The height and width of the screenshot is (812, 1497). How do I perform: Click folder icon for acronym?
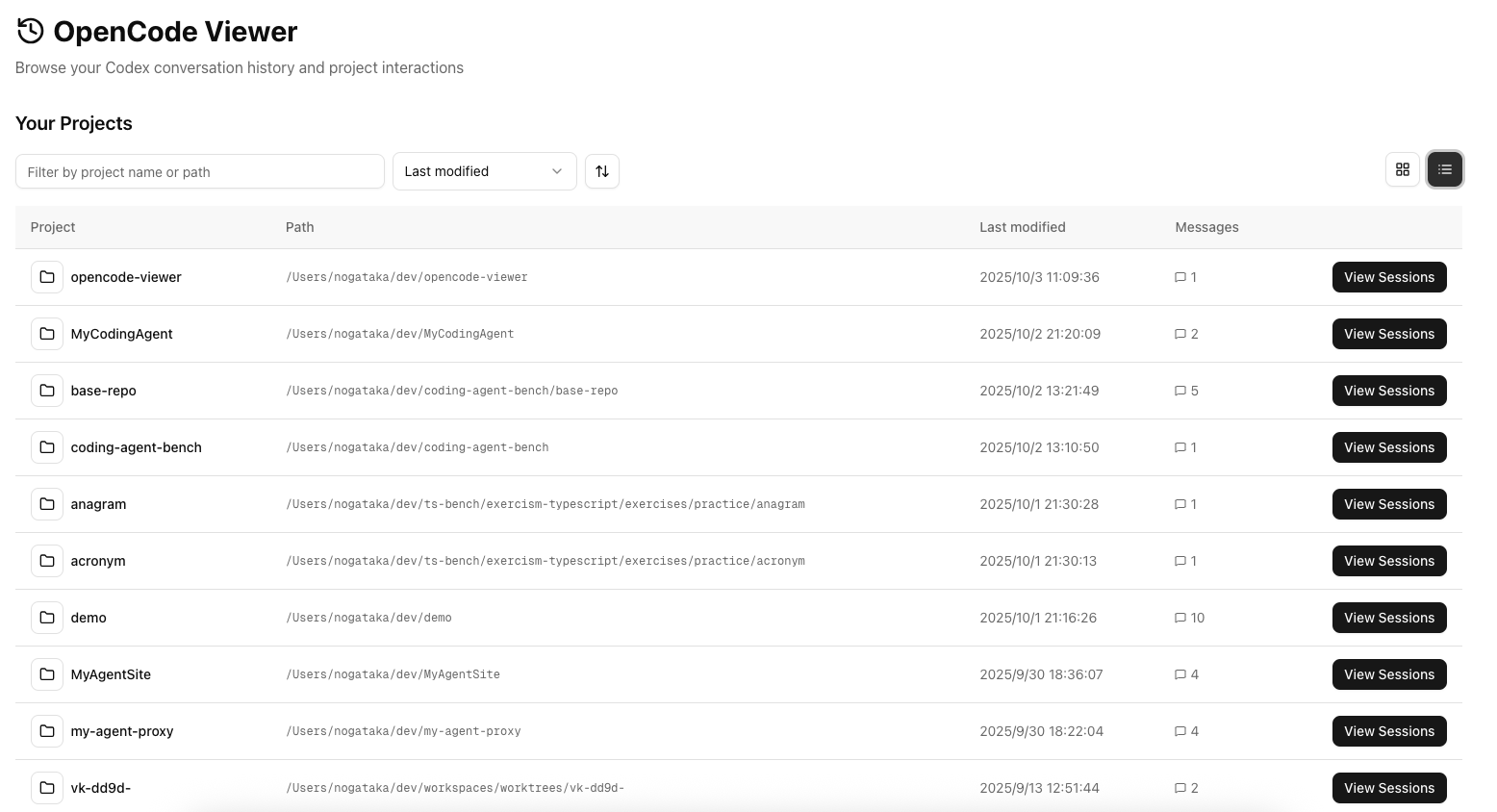point(47,561)
